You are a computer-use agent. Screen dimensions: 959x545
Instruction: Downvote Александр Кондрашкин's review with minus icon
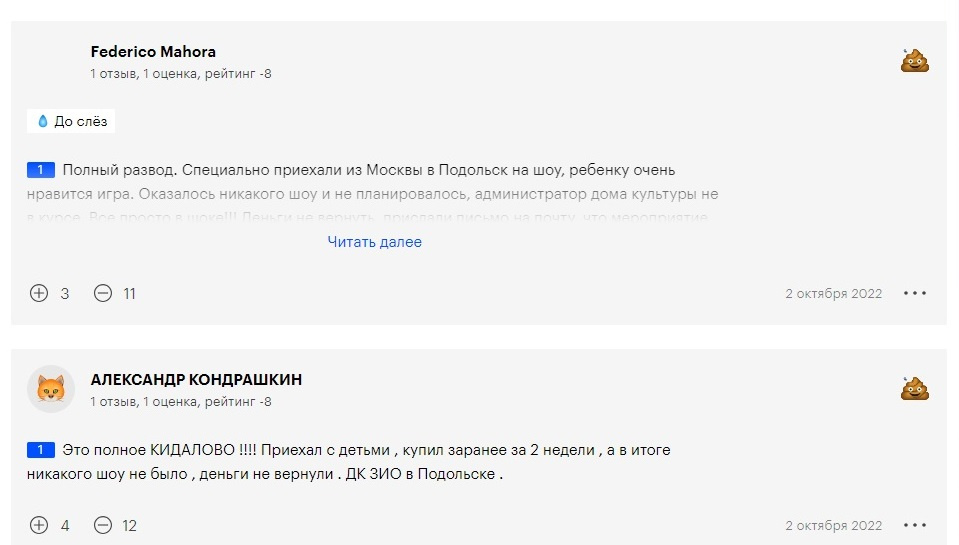(102, 525)
